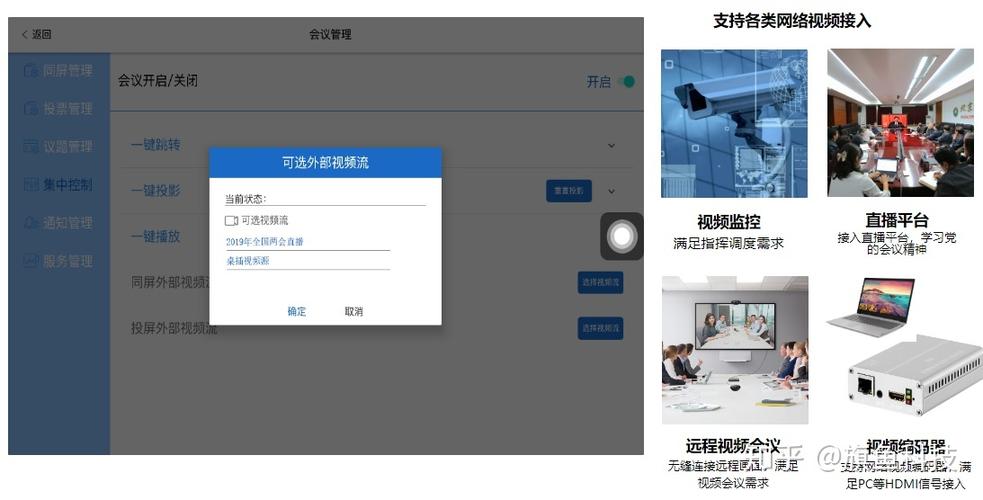Open 通知管理 in the sidebar

click(x=67, y=222)
